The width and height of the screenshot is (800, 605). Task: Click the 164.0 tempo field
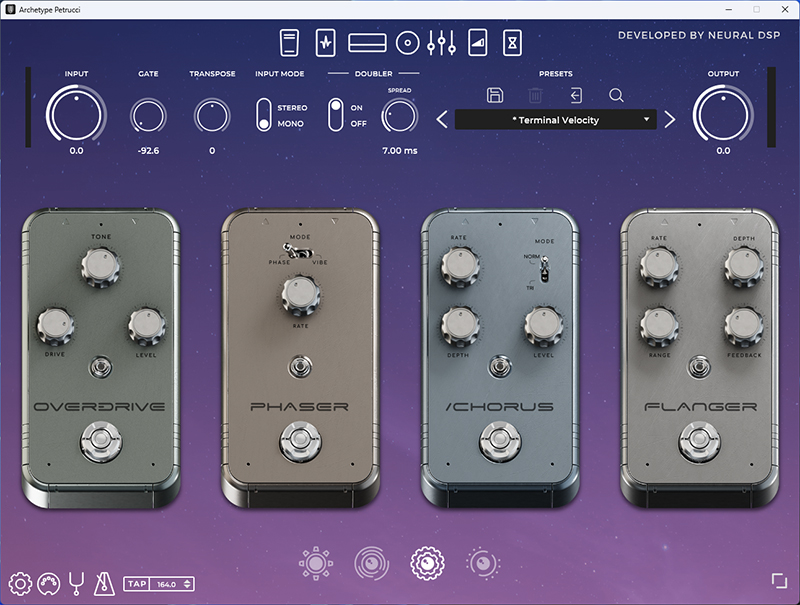coord(166,585)
